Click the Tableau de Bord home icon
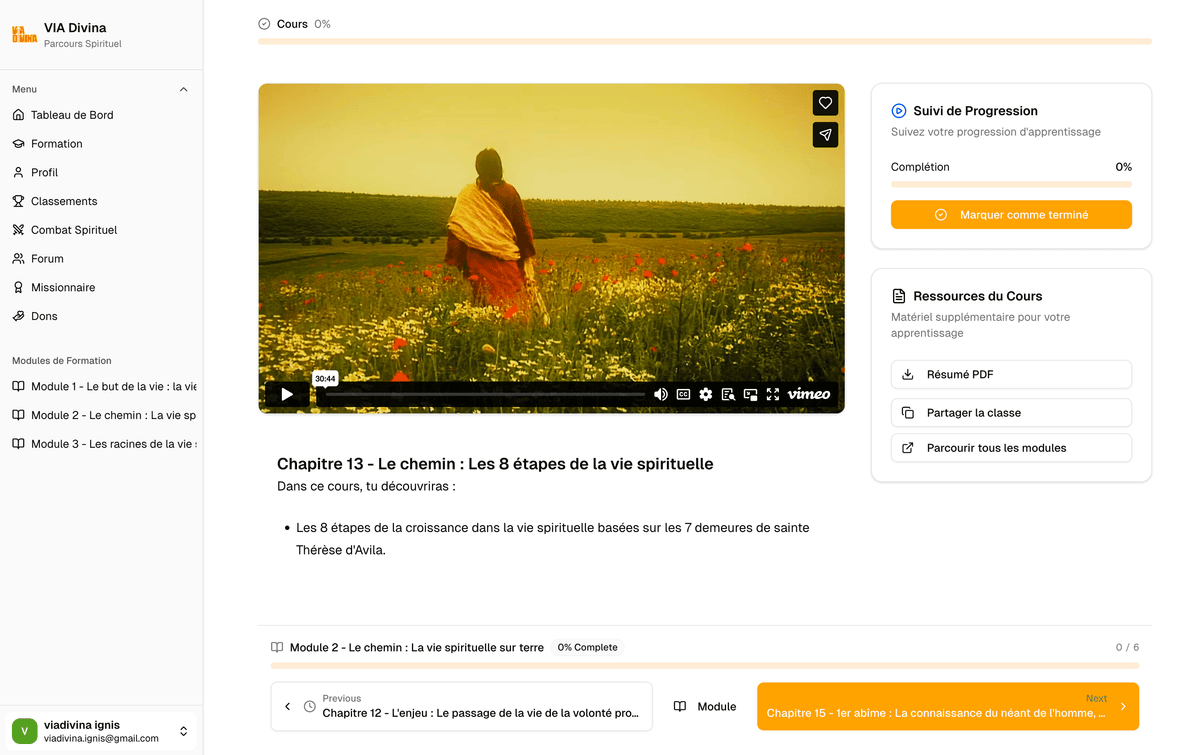This screenshot has height=755, width=1200. coord(18,115)
